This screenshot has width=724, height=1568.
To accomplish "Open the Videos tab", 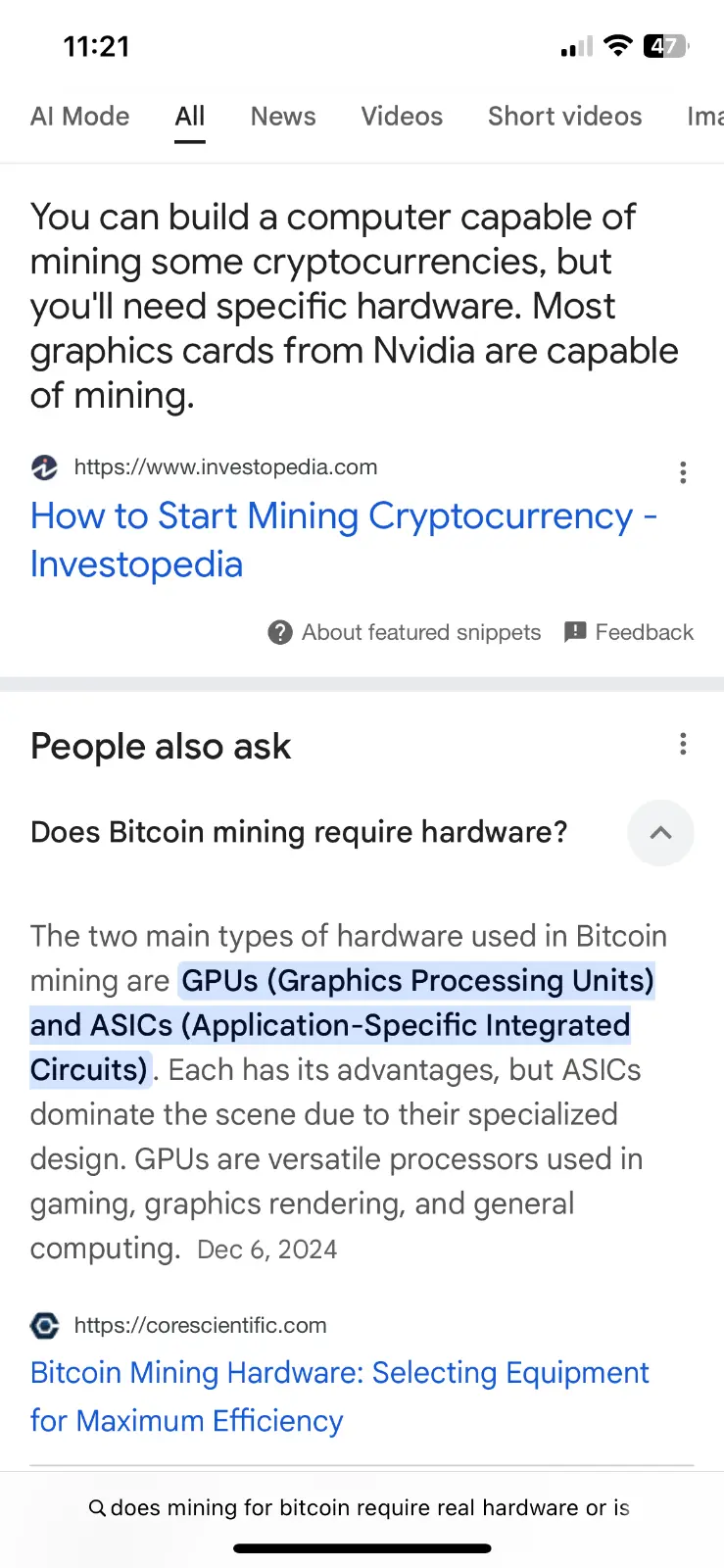I will pos(402,117).
